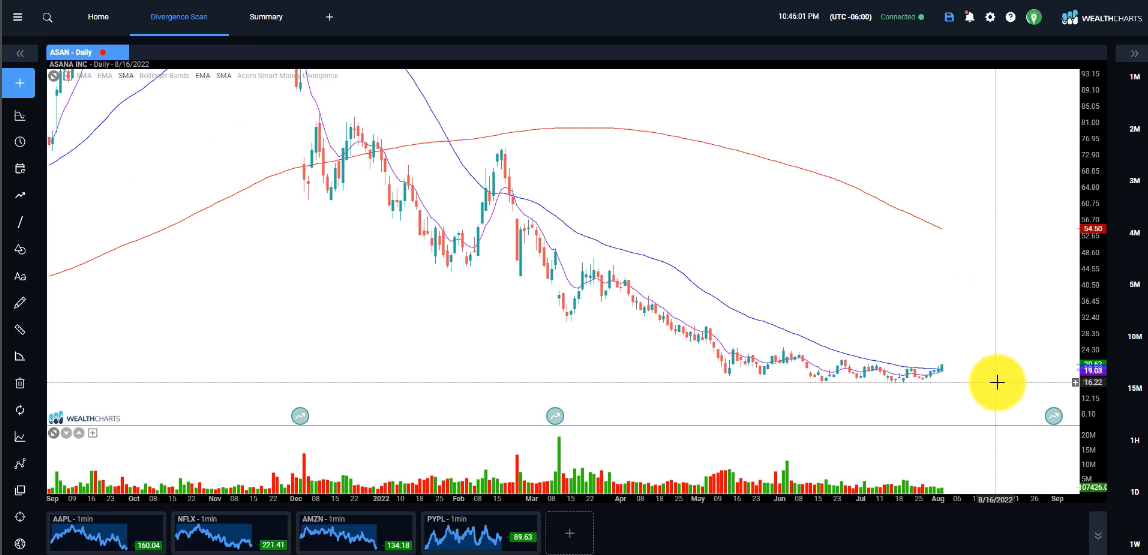Open the settings gear icon

click(x=990, y=17)
